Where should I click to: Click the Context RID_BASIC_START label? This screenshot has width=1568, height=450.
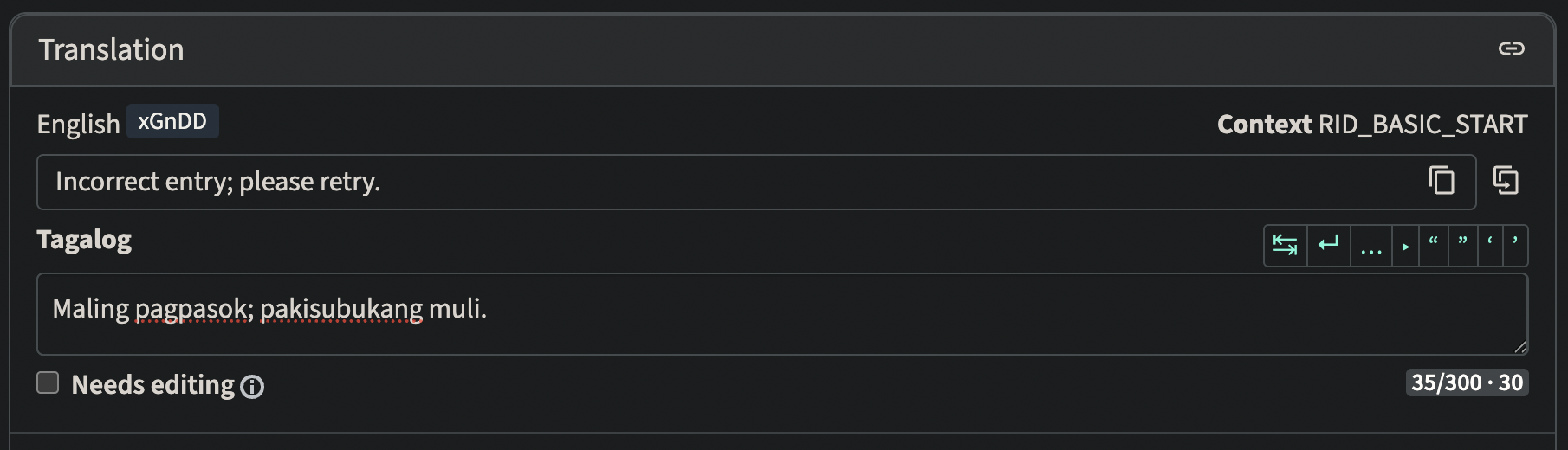(x=1372, y=125)
